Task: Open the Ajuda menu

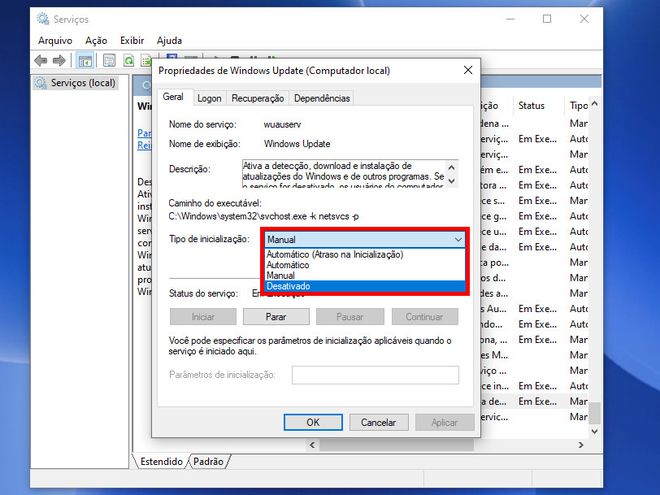Action: pyautogui.click(x=169, y=40)
